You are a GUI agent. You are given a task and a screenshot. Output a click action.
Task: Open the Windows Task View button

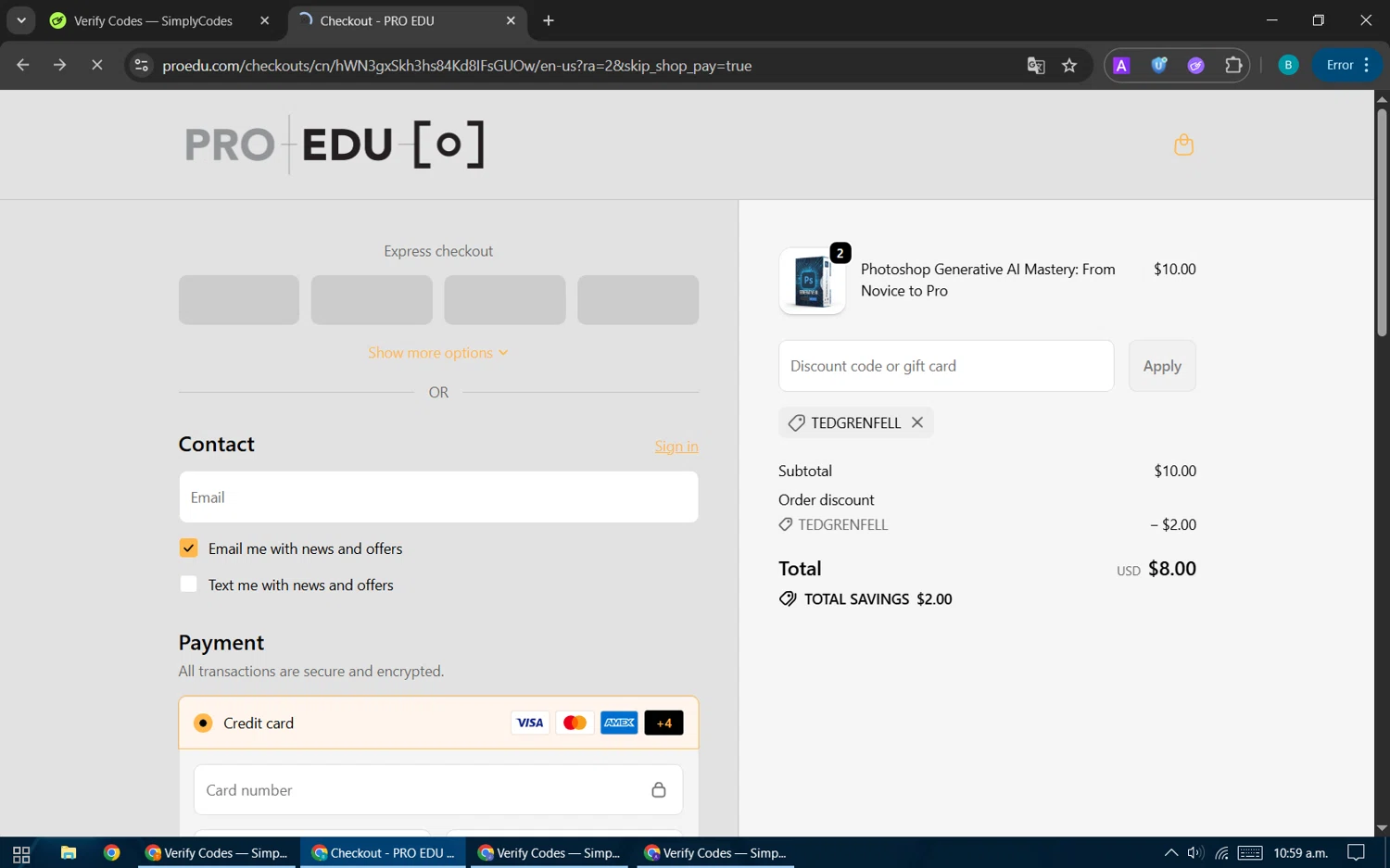[21, 853]
